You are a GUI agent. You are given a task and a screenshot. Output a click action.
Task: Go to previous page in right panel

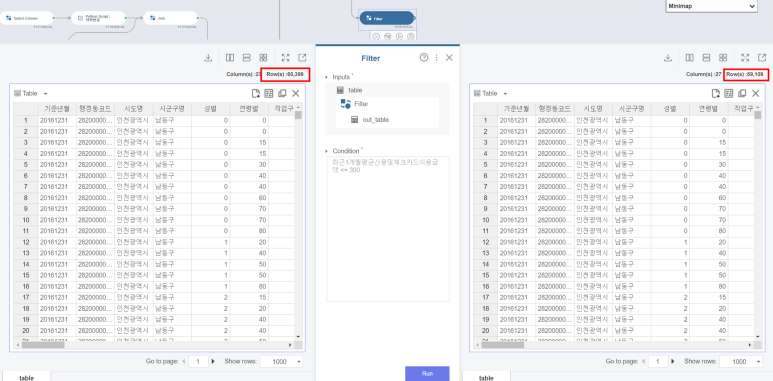(643, 361)
